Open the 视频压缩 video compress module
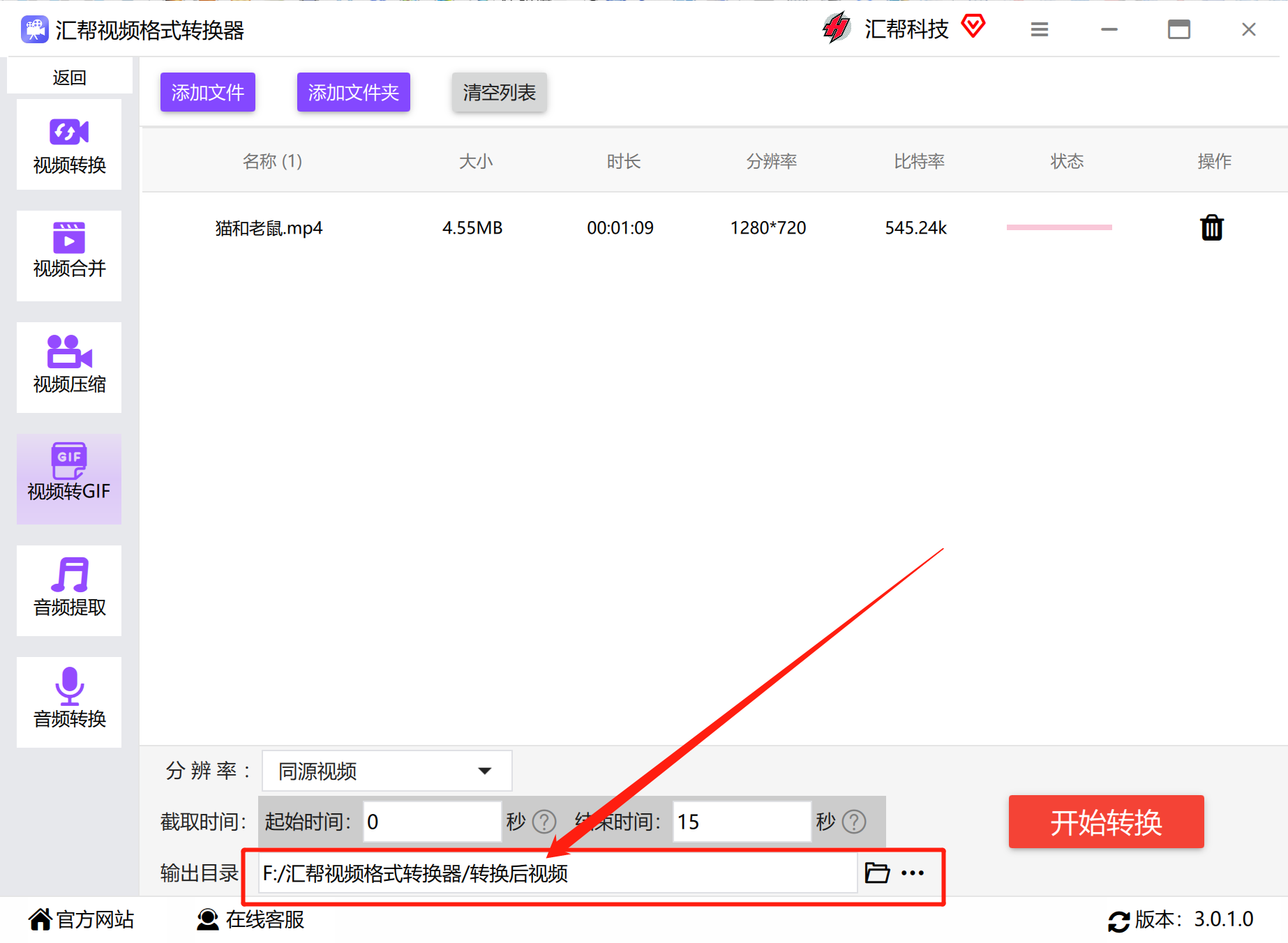This screenshot has height=943, width=1288. click(x=69, y=368)
